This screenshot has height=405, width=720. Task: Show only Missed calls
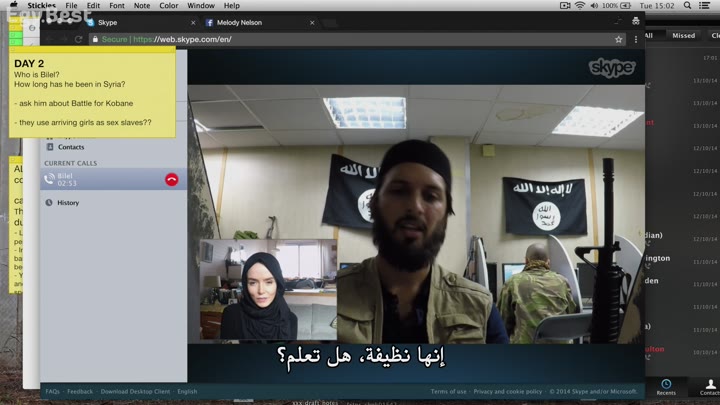[683, 35]
